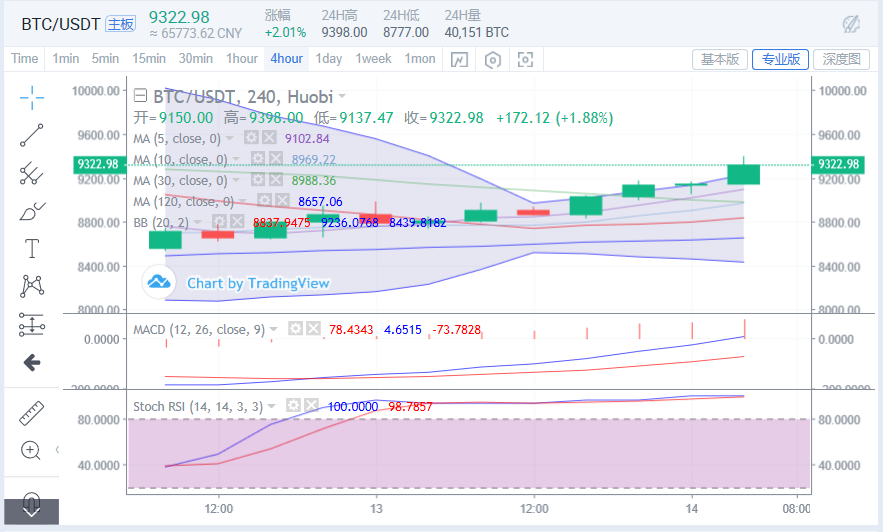Remove the Stoch RSI indicator

tap(311, 405)
